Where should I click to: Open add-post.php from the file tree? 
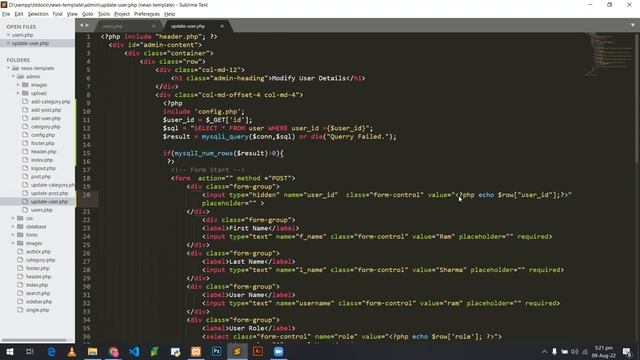coord(46,110)
